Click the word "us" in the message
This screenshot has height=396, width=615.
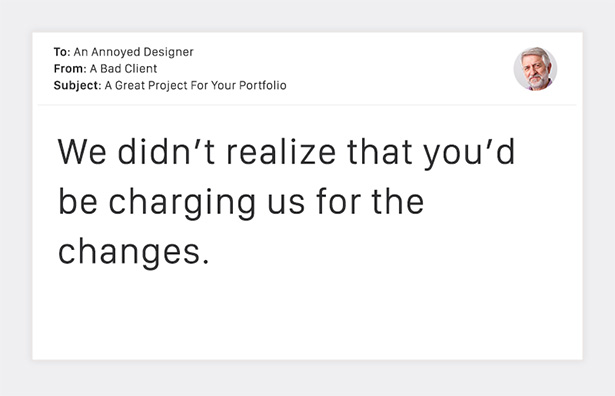pos(286,203)
